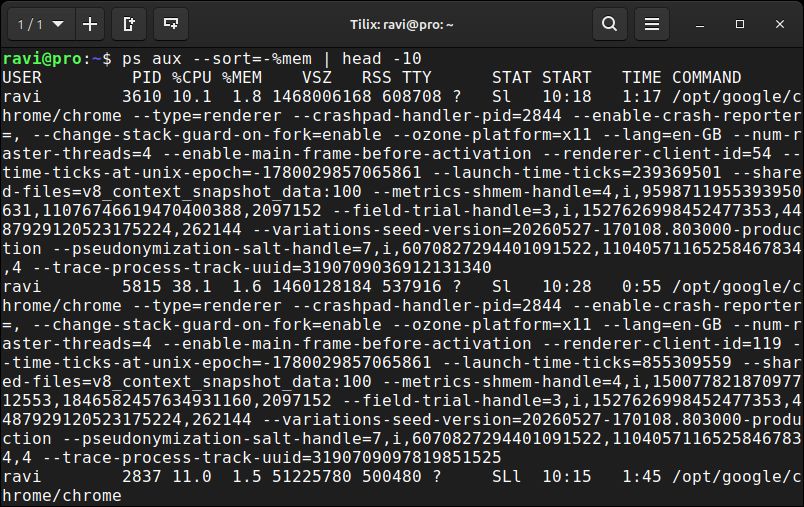Click the 'head -10' portion of the command
Viewport: 804px width, 507px height.
pyautogui.click(x=381, y=59)
